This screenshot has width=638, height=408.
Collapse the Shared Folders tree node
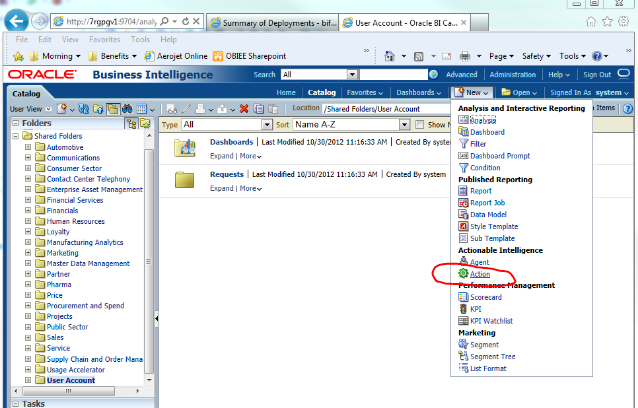point(15,136)
